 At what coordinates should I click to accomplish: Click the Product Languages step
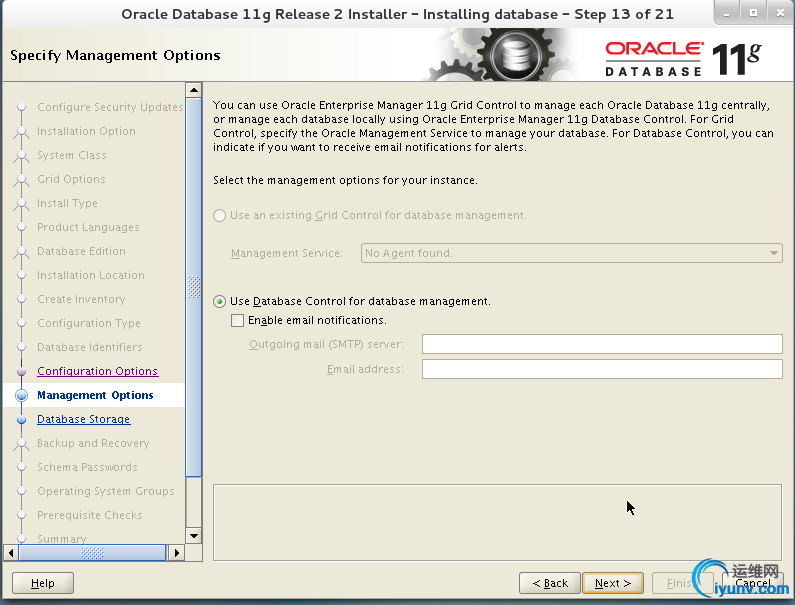(88, 227)
